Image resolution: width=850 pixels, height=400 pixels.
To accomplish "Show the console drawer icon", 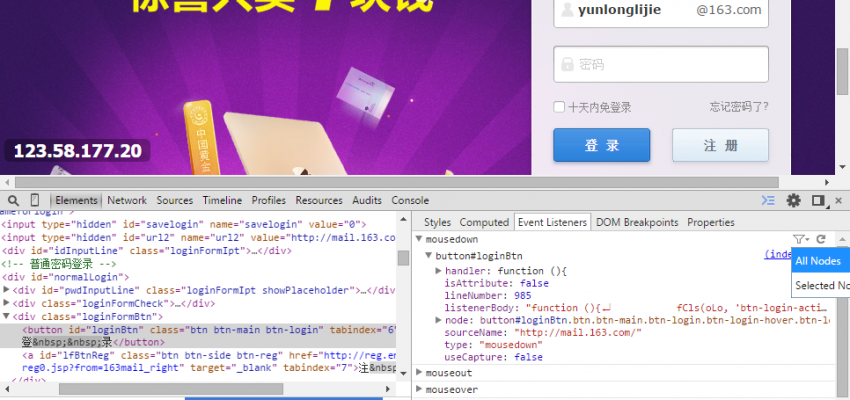I will click(x=768, y=200).
